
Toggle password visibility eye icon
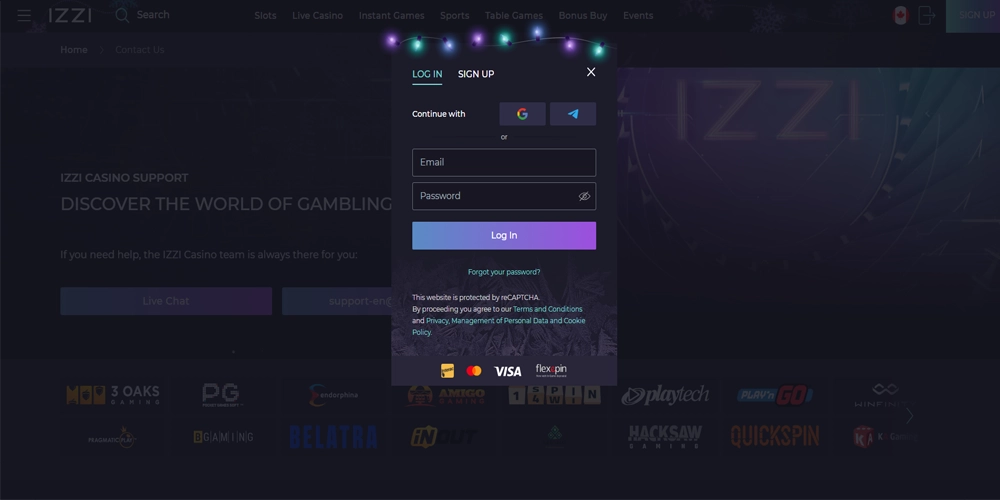pyautogui.click(x=584, y=196)
